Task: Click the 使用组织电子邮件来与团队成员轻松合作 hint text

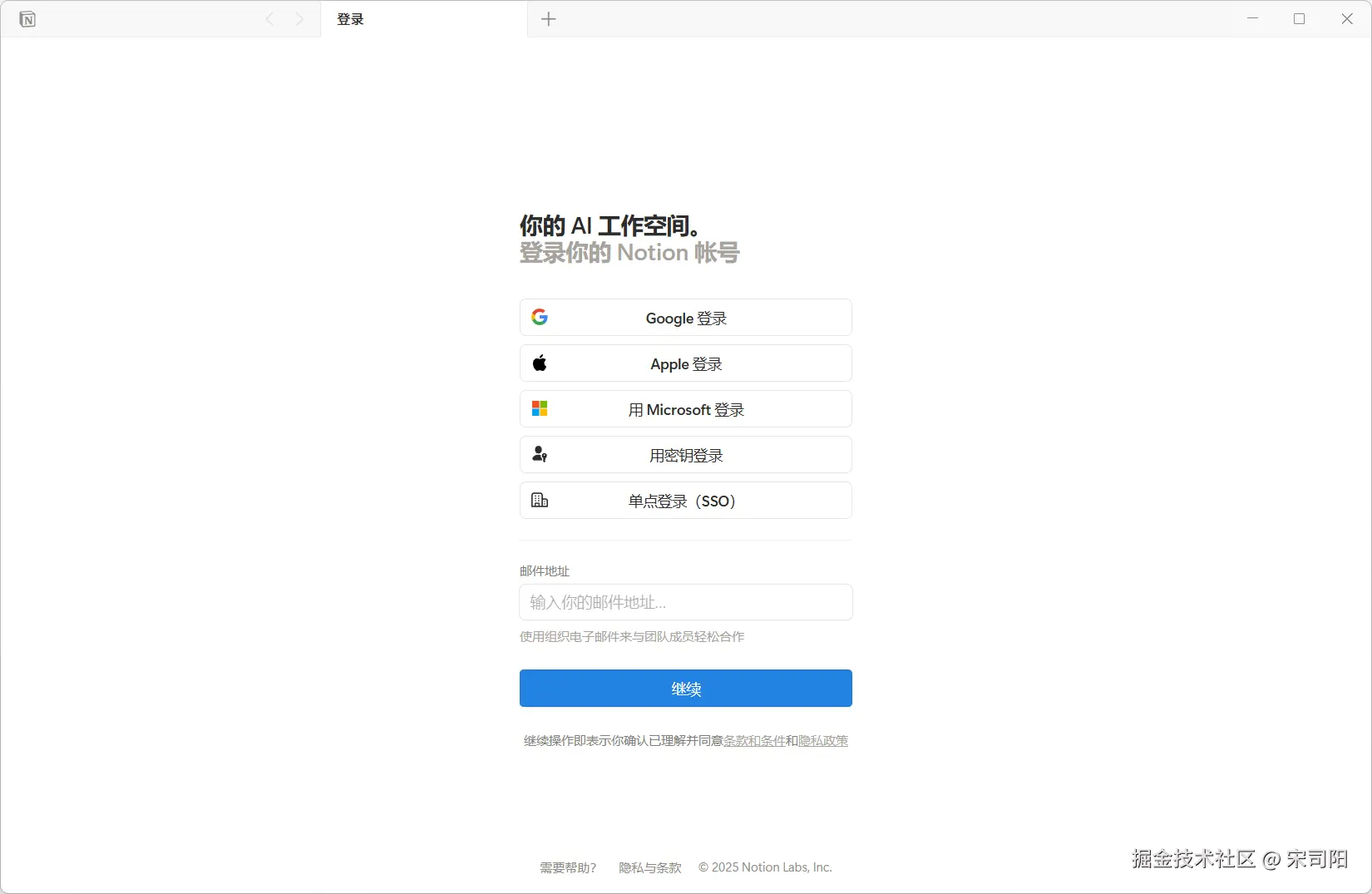Action: click(632, 637)
